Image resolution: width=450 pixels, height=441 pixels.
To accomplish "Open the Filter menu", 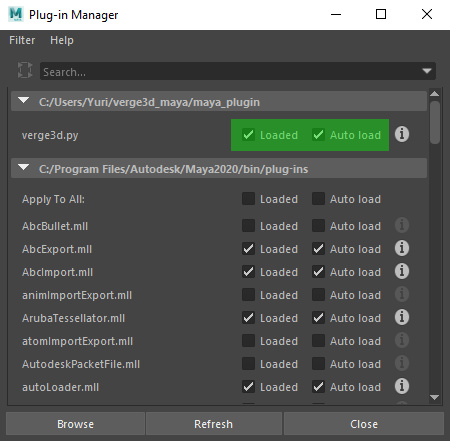I will 22,40.
